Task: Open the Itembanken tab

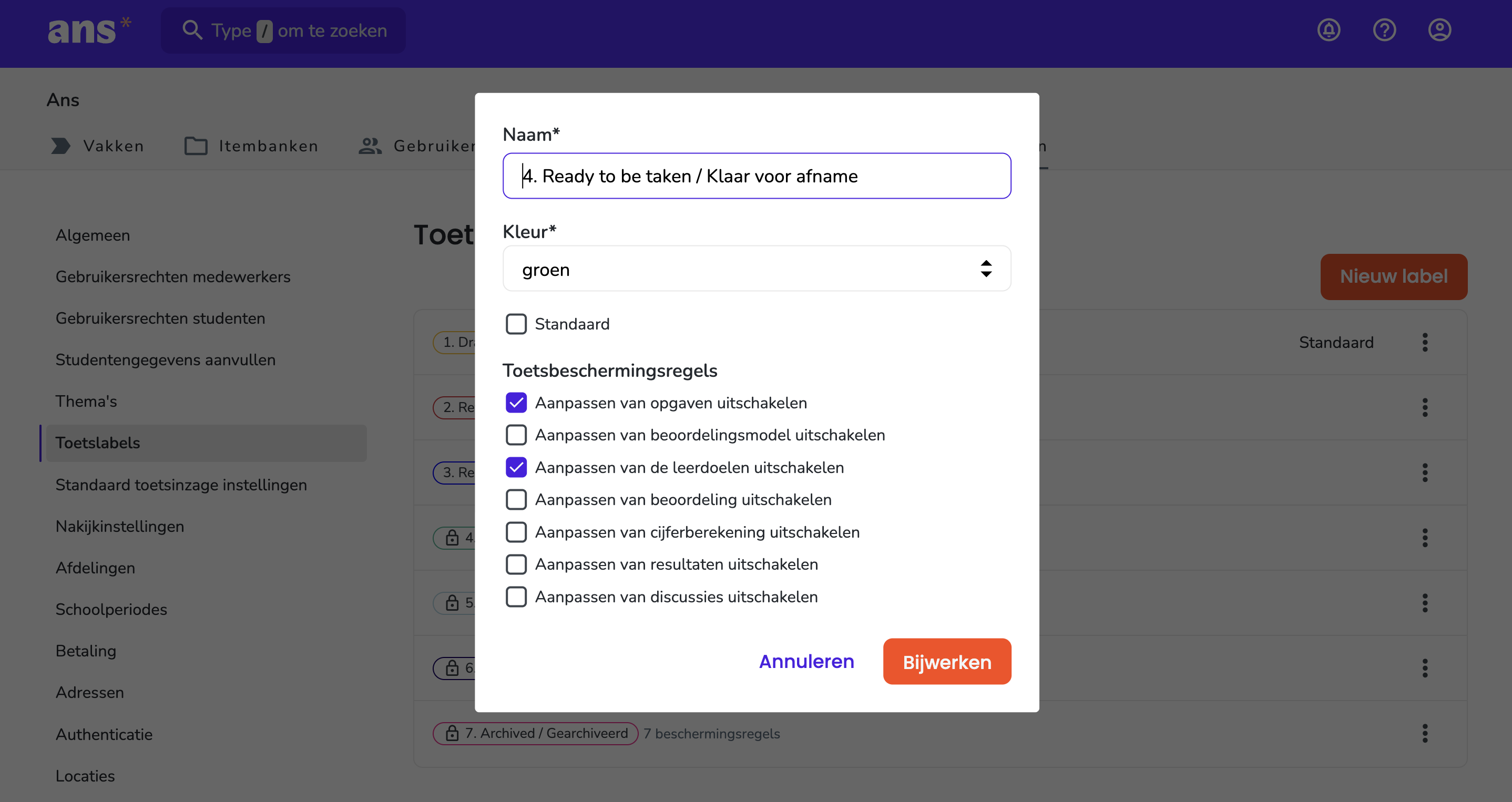Action: (x=251, y=146)
